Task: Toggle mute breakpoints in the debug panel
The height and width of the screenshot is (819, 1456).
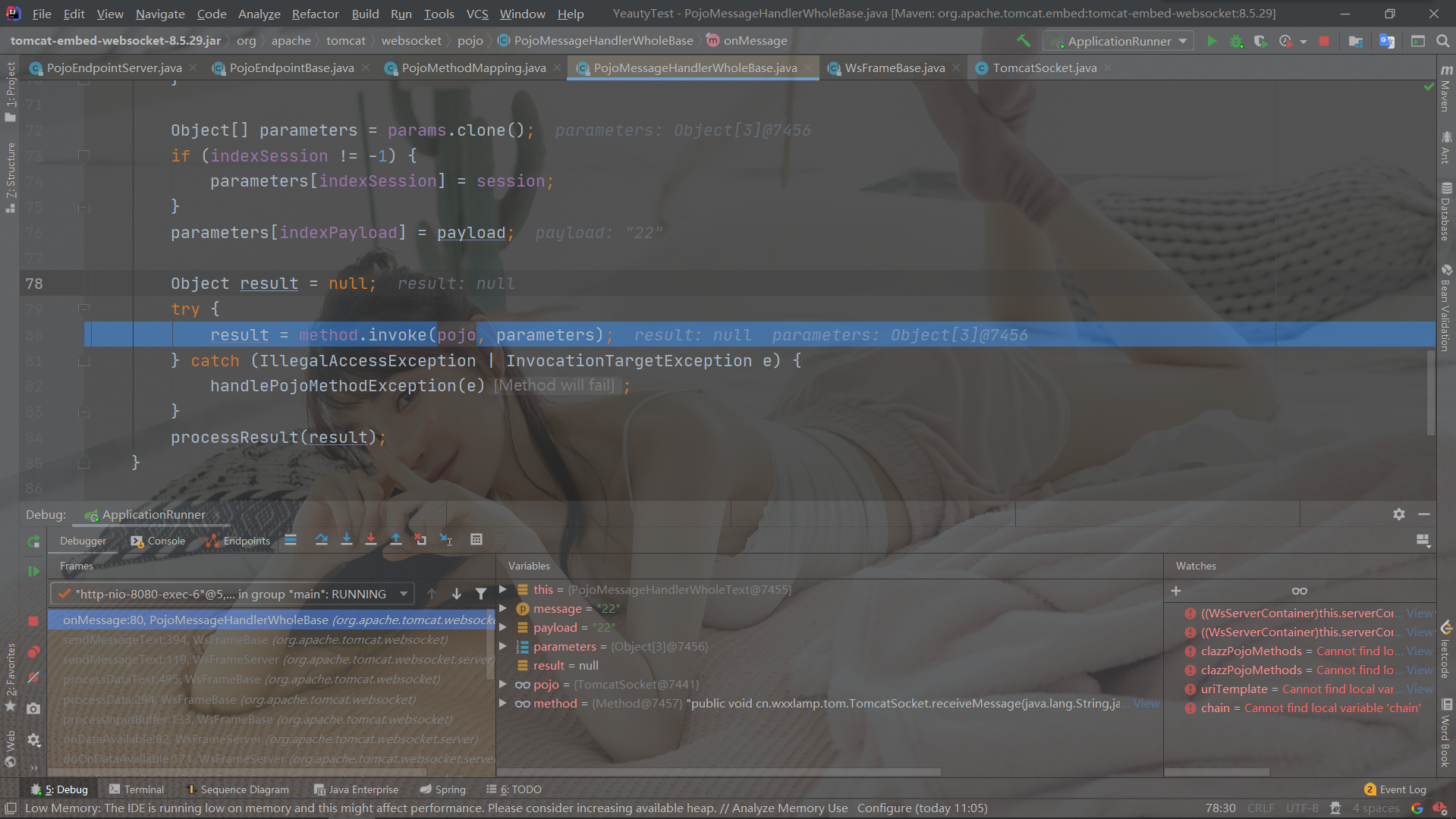Action: (33, 678)
